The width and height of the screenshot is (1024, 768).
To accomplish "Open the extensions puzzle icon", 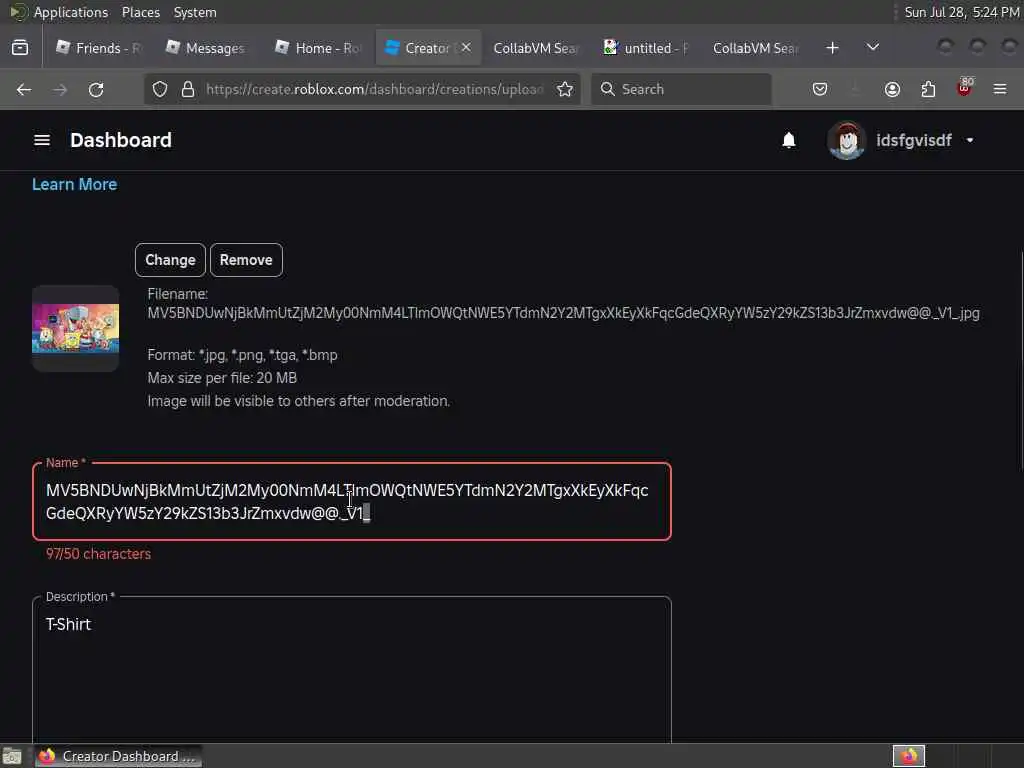I will (928, 89).
